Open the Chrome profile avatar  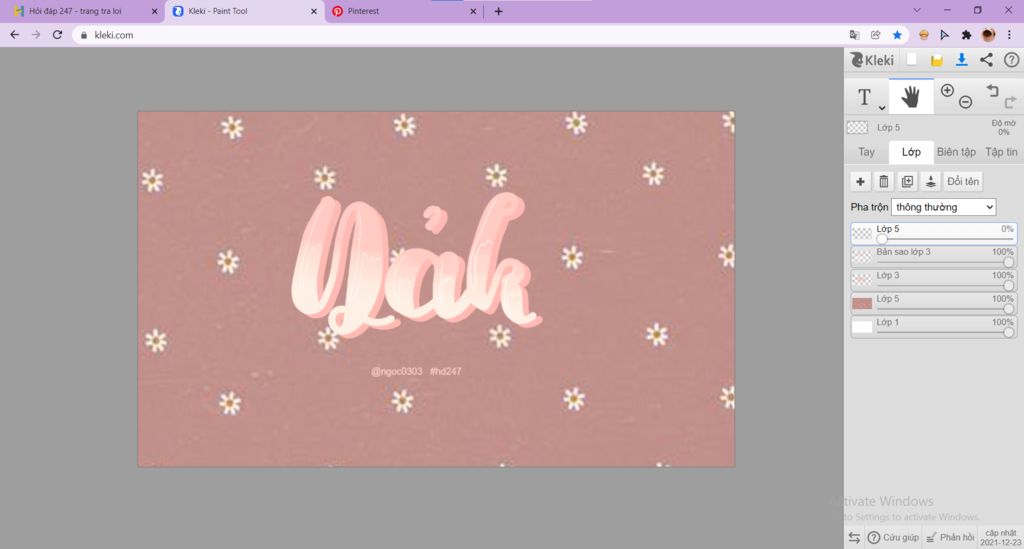coord(988,35)
